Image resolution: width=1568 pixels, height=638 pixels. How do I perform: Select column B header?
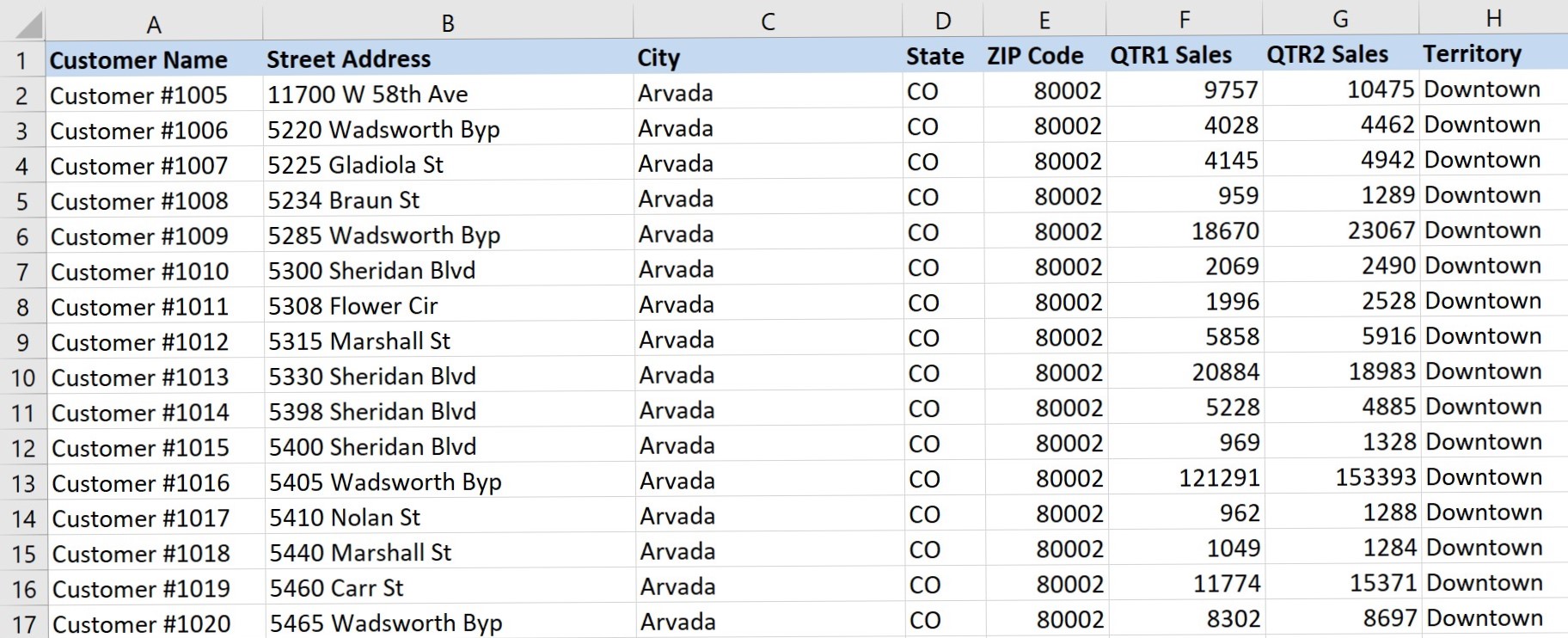[x=447, y=23]
